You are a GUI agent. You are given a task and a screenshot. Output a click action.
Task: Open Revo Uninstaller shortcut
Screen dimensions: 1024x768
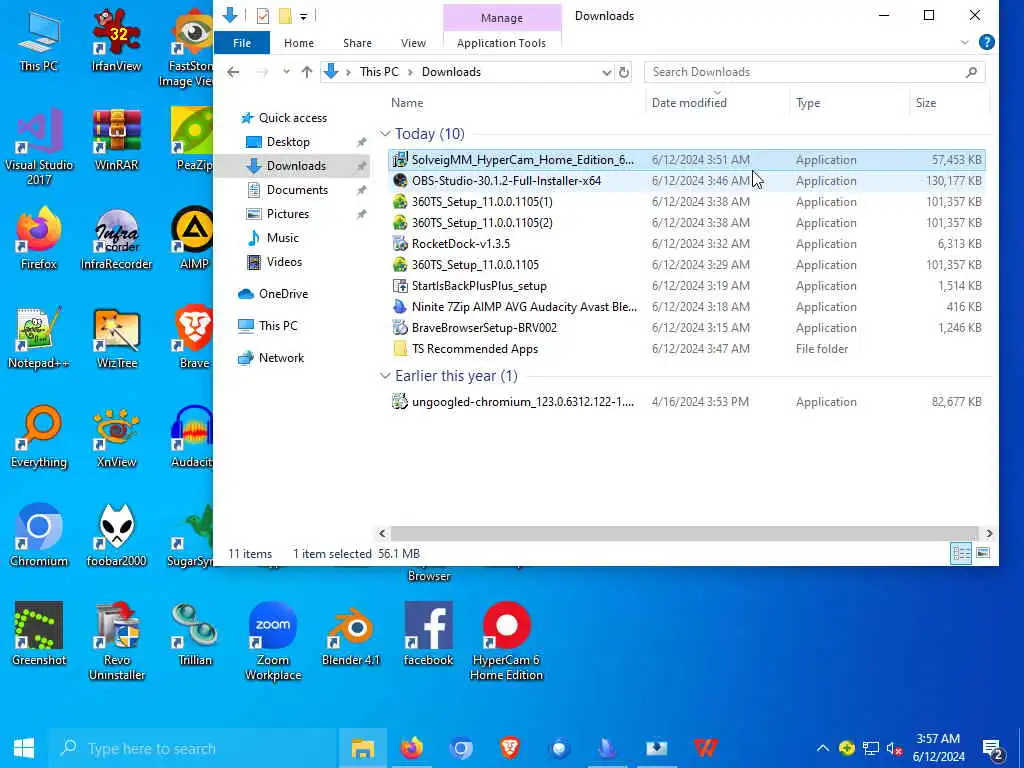pyautogui.click(x=116, y=641)
